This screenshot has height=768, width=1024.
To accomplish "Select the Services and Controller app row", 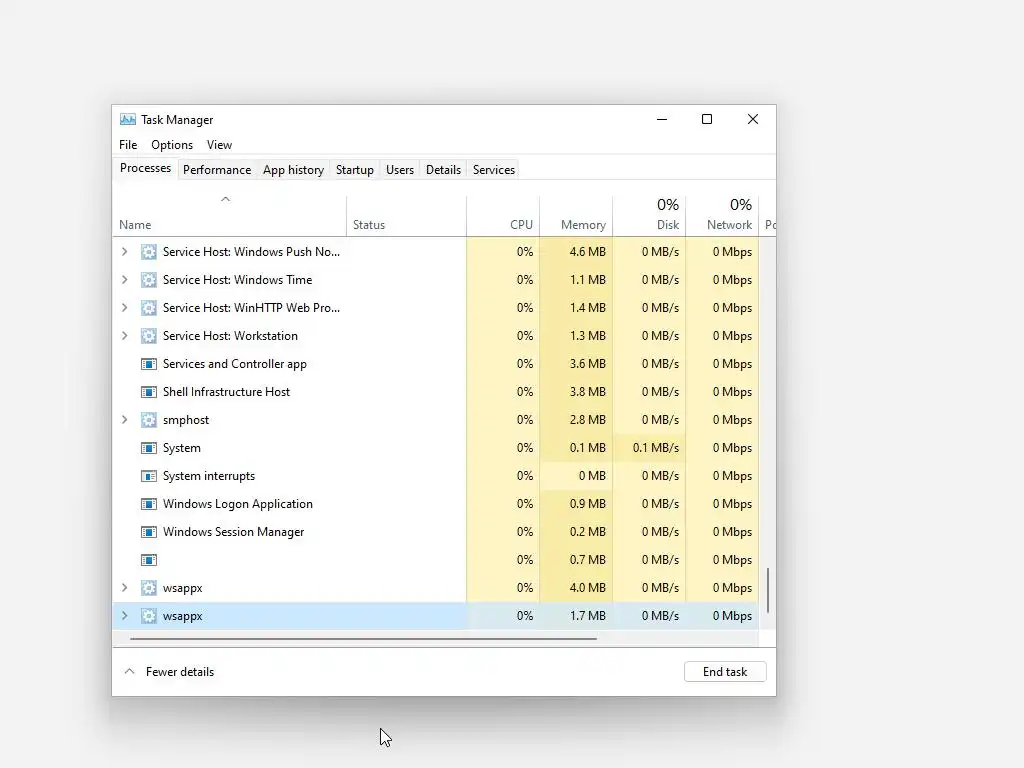I will [x=436, y=364].
